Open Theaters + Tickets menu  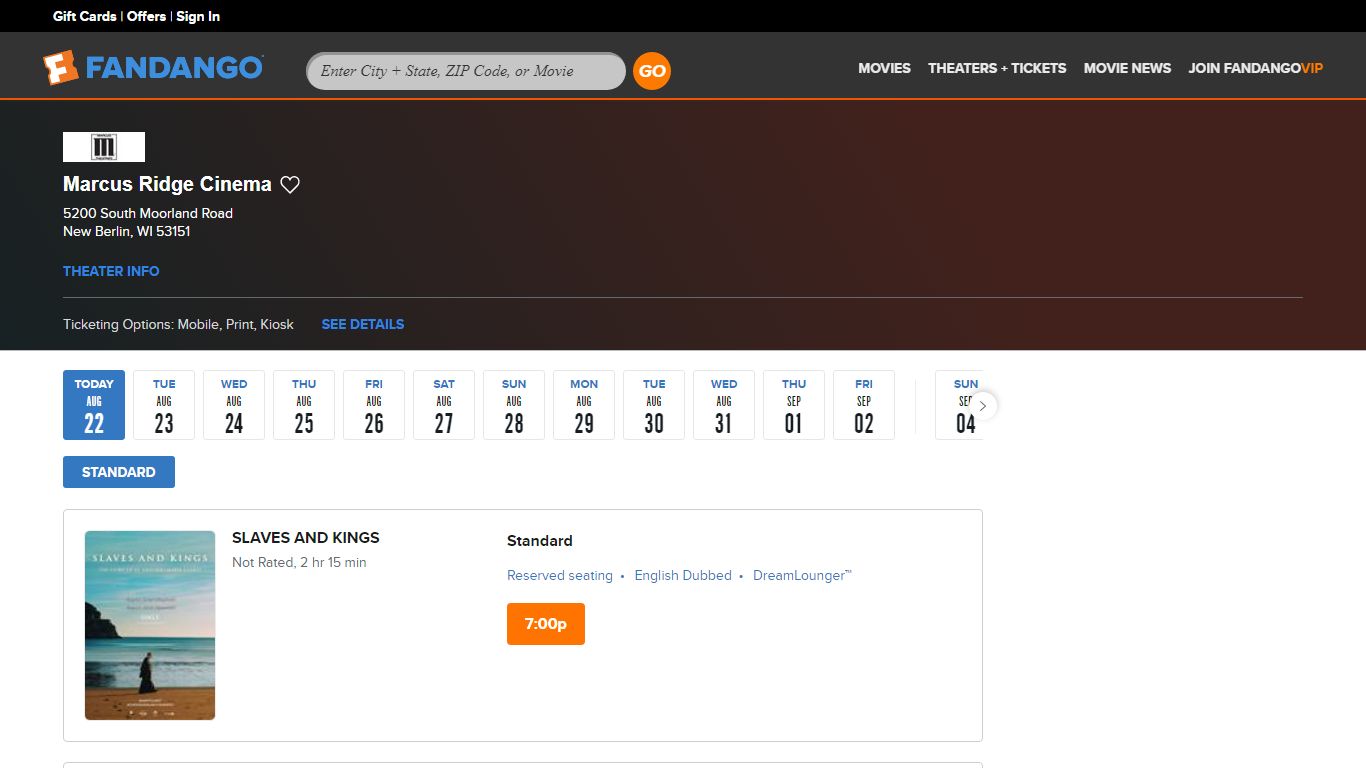point(997,68)
